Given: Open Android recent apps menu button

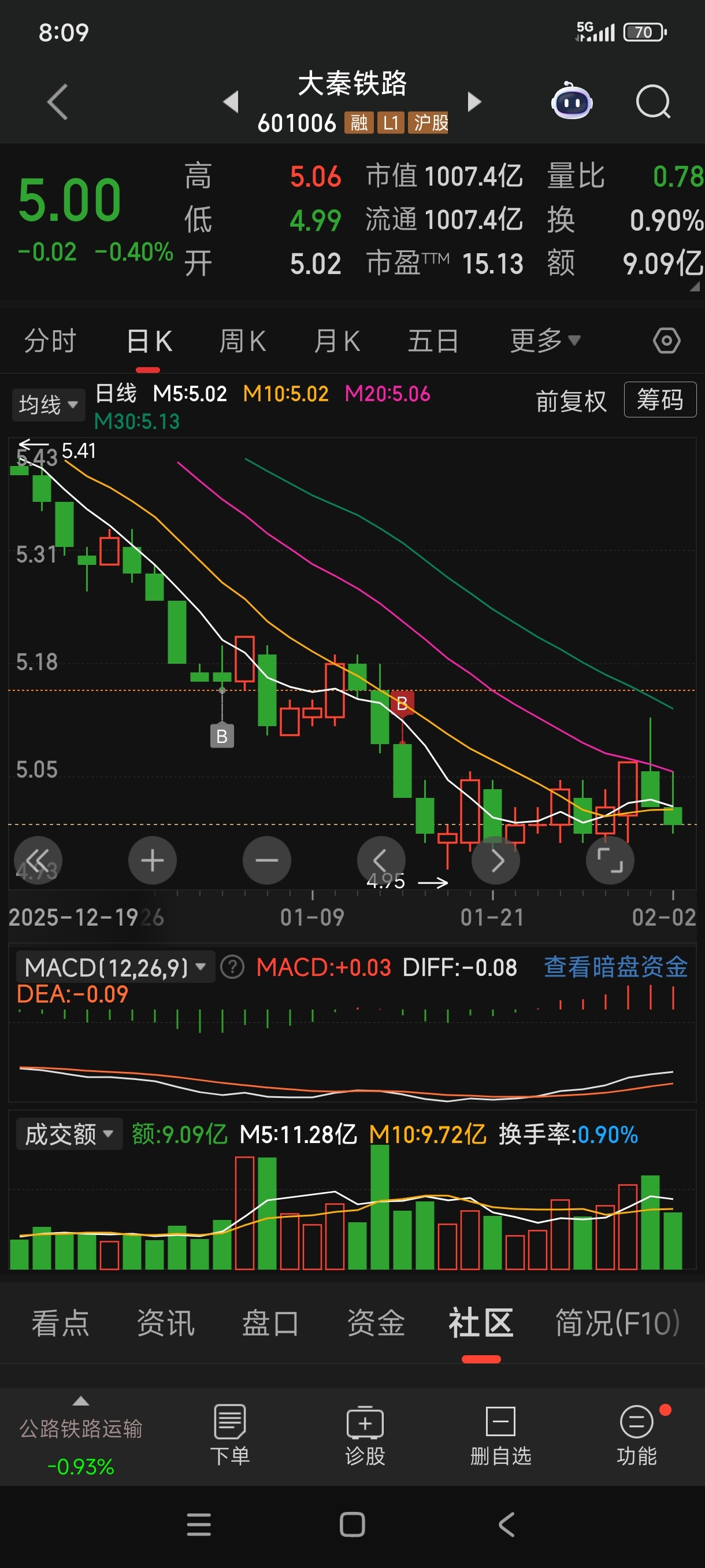Looking at the screenshot, I should click(198, 1525).
